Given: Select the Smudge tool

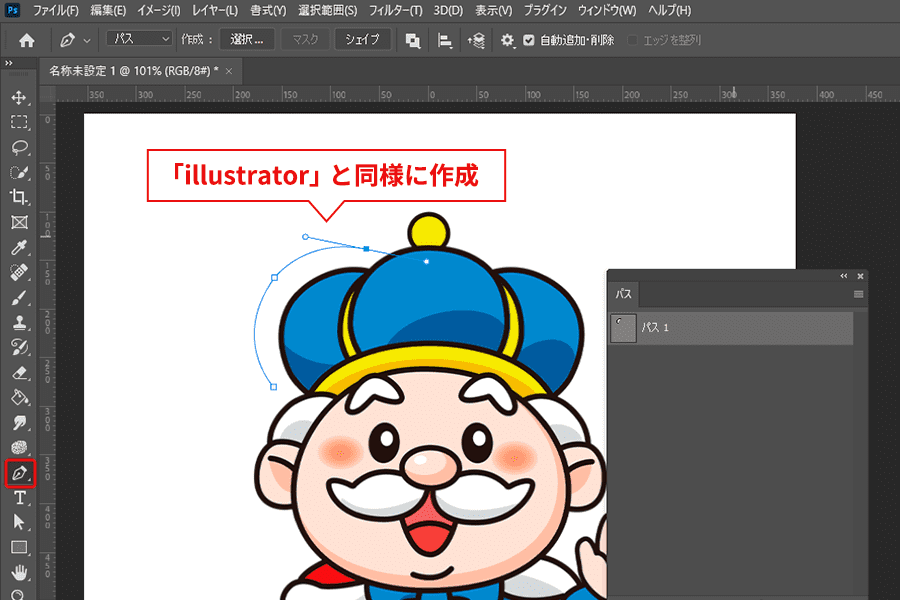Looking at the screenshot, I should click(x=19, y=423).
